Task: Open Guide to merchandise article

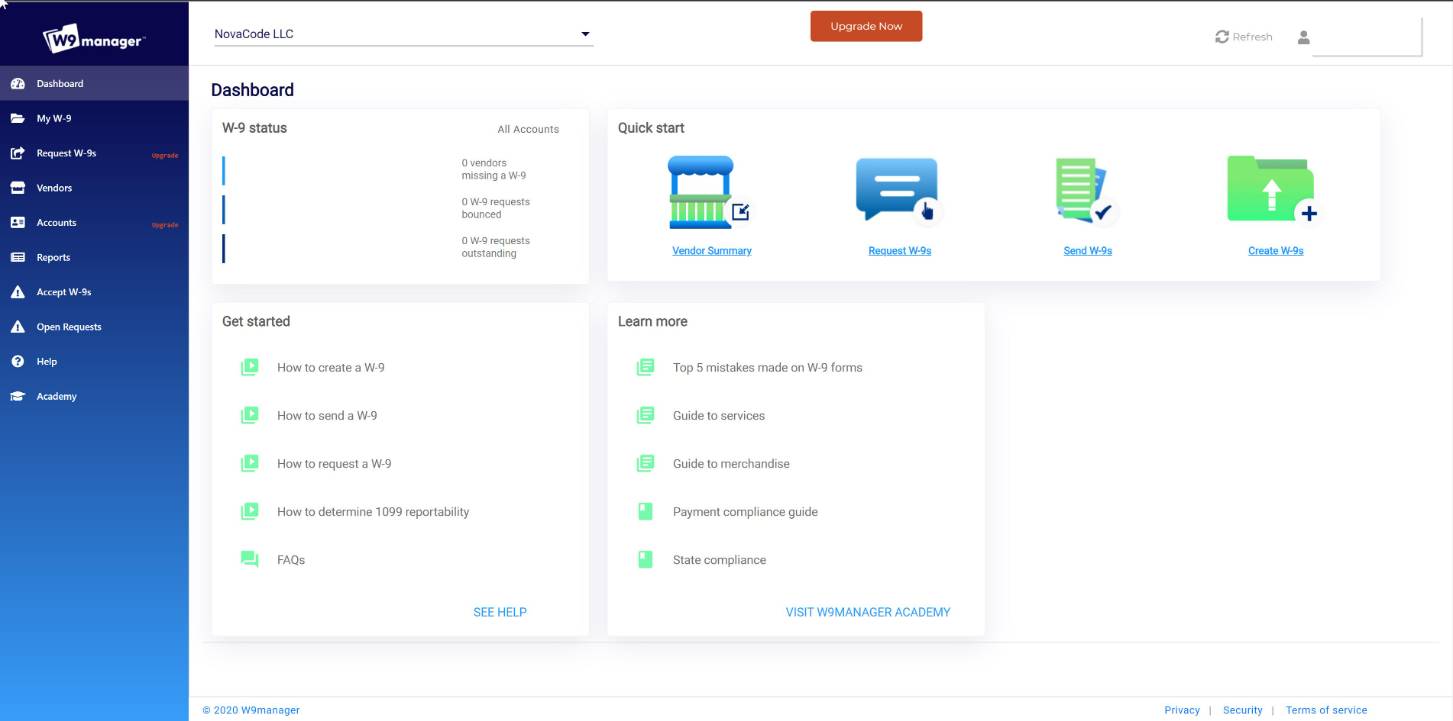Action: pos(731,464)
